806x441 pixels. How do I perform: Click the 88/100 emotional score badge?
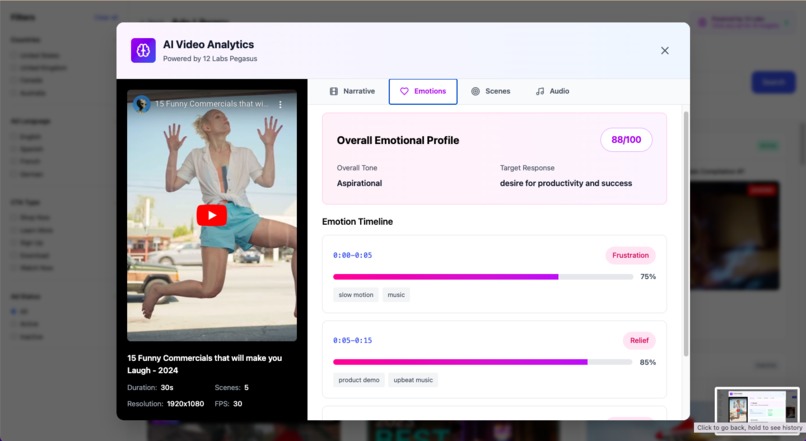tap(626, 140)
